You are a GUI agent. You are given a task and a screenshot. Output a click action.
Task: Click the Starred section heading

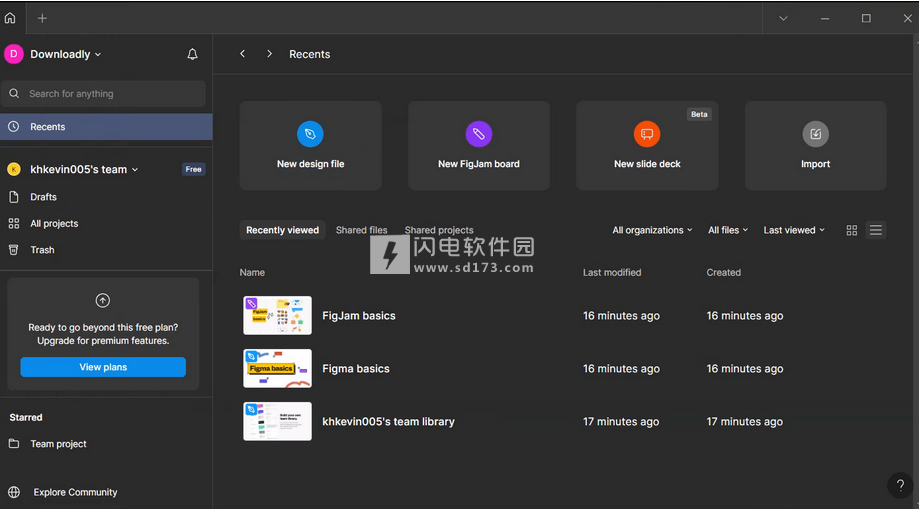coord(26,418)
